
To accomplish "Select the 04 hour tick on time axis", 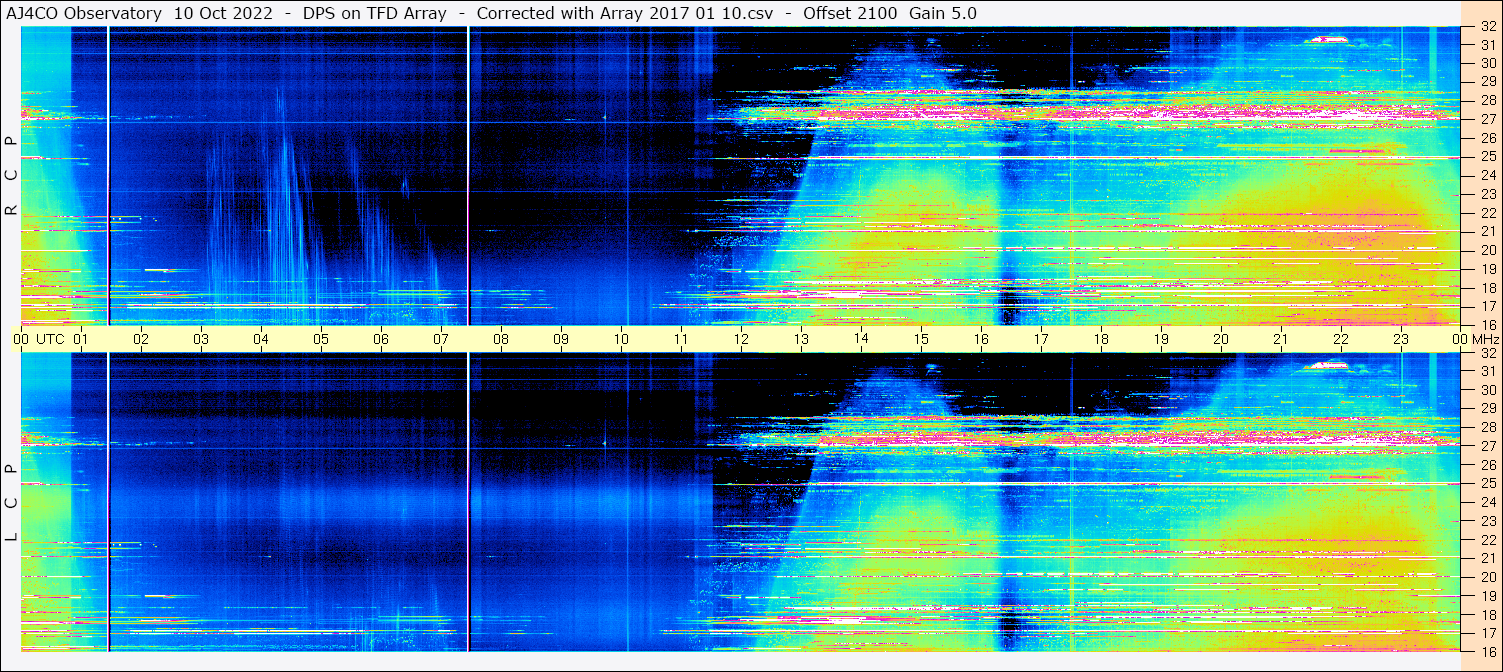I will (x=261, y=339).
